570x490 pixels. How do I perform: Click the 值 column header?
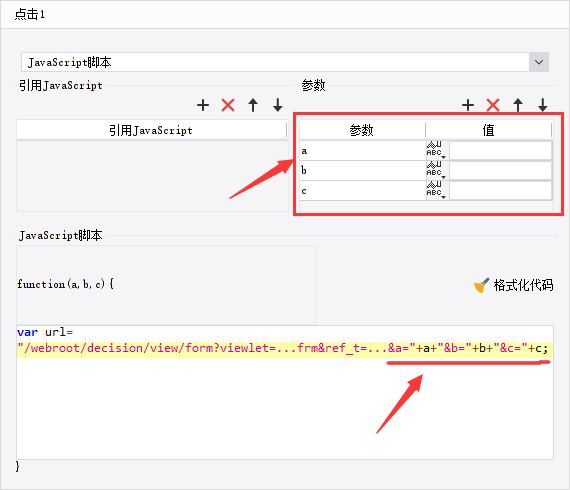pos(489,130)
